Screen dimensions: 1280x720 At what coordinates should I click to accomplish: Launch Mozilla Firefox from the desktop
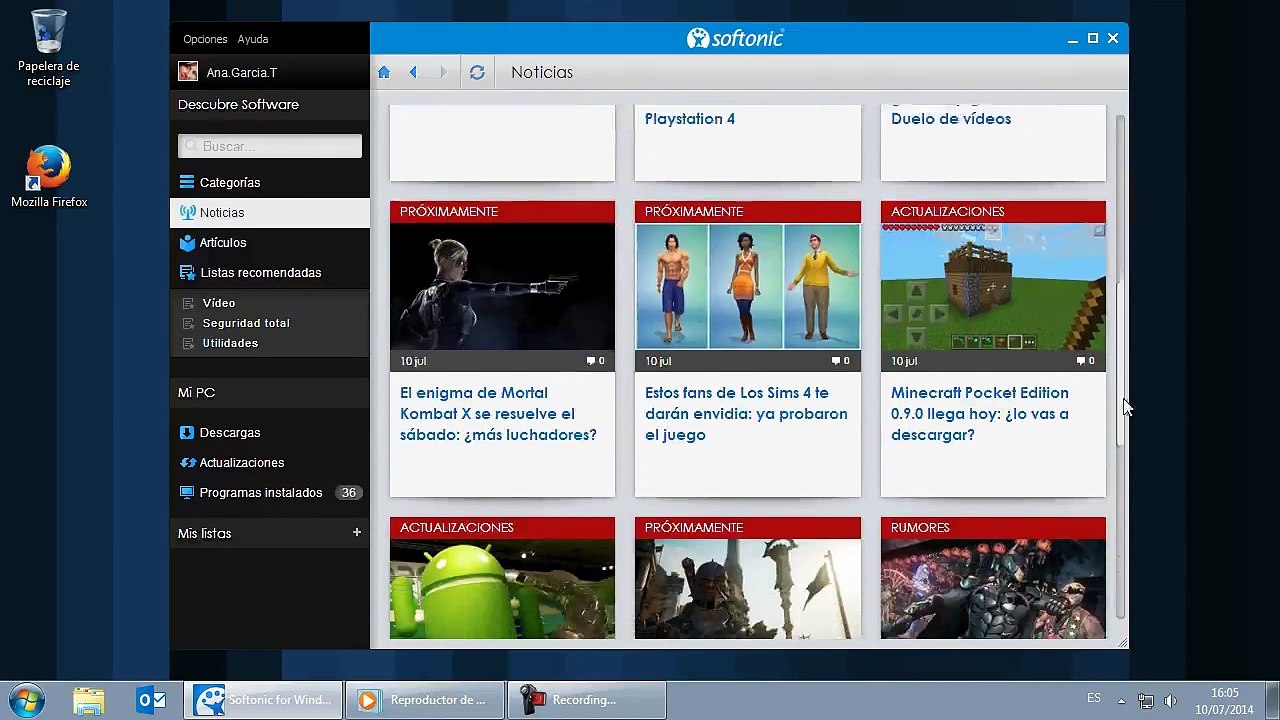(49, 178)
